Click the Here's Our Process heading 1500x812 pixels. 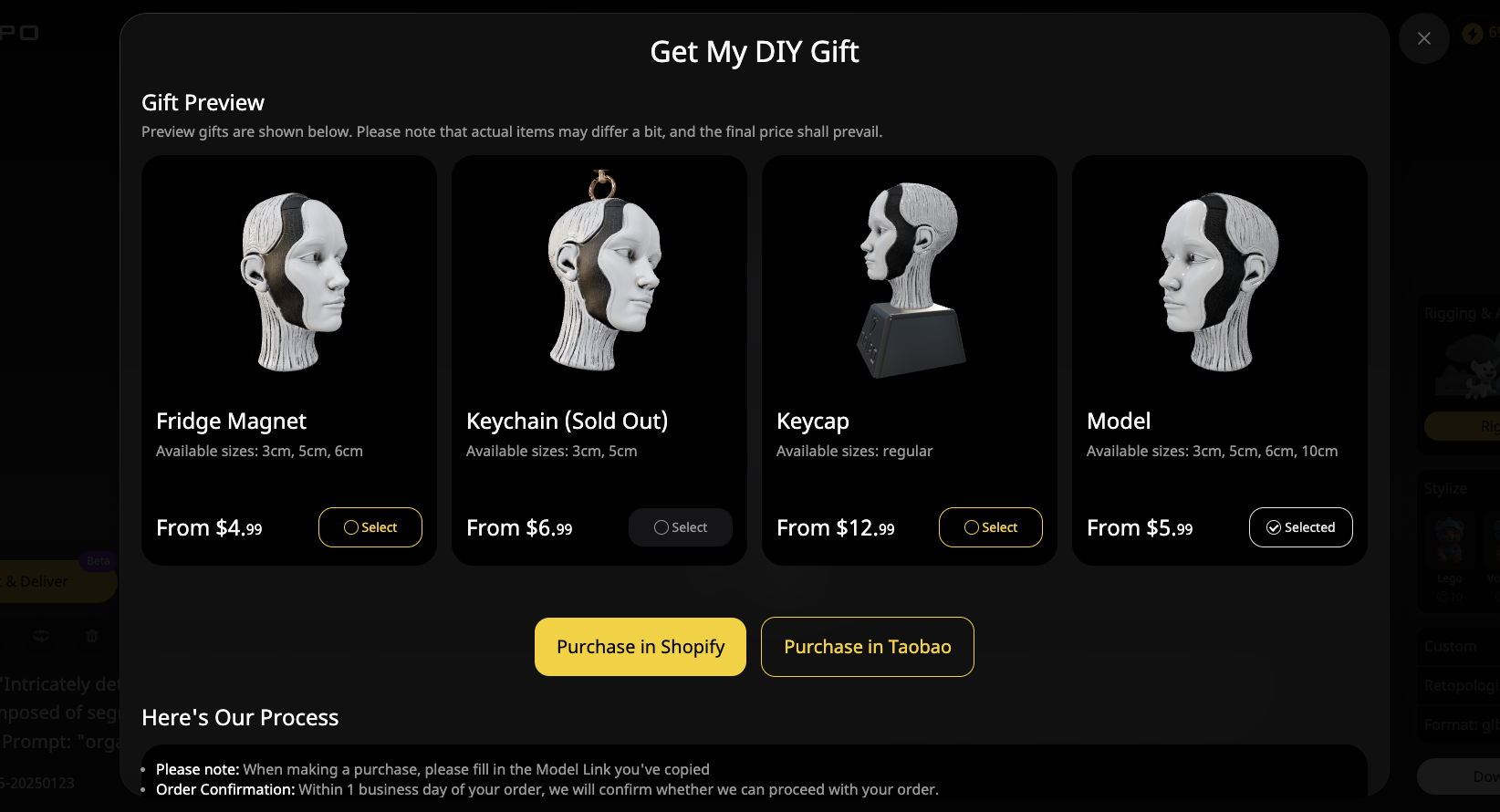click(x=240, y=717)
